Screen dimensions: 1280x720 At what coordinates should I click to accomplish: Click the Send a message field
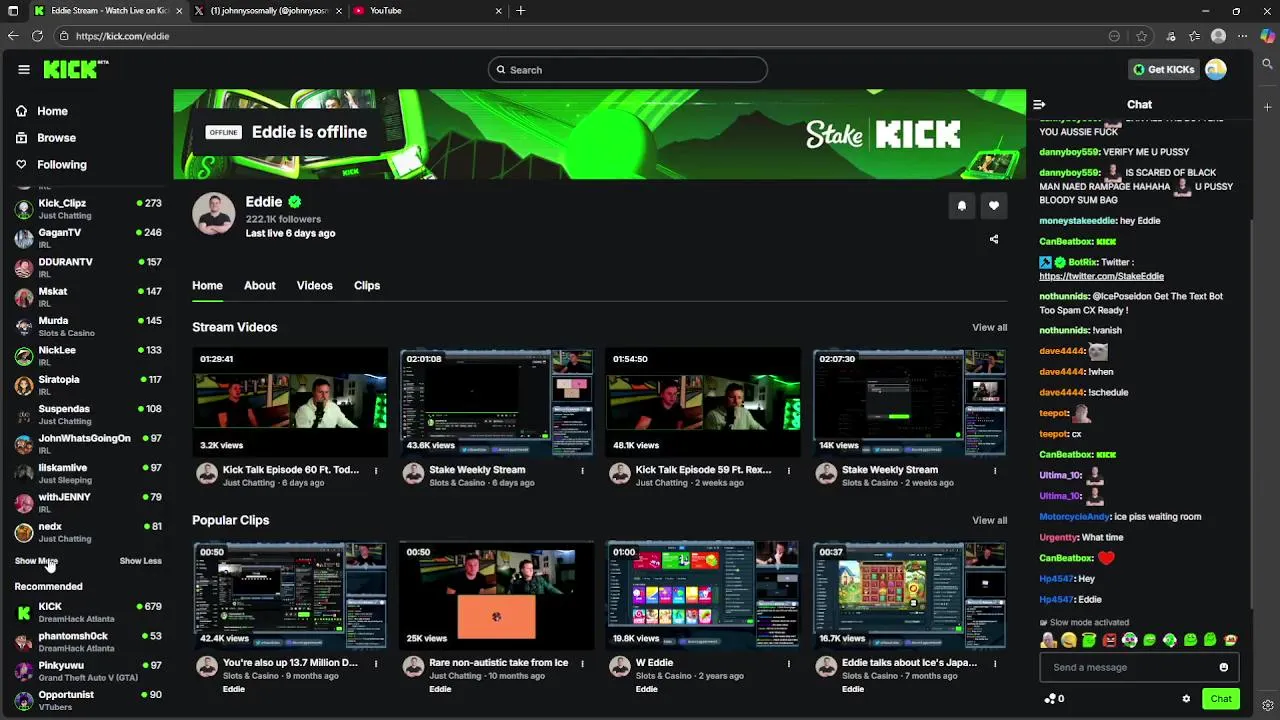(x=1139, y=668)
